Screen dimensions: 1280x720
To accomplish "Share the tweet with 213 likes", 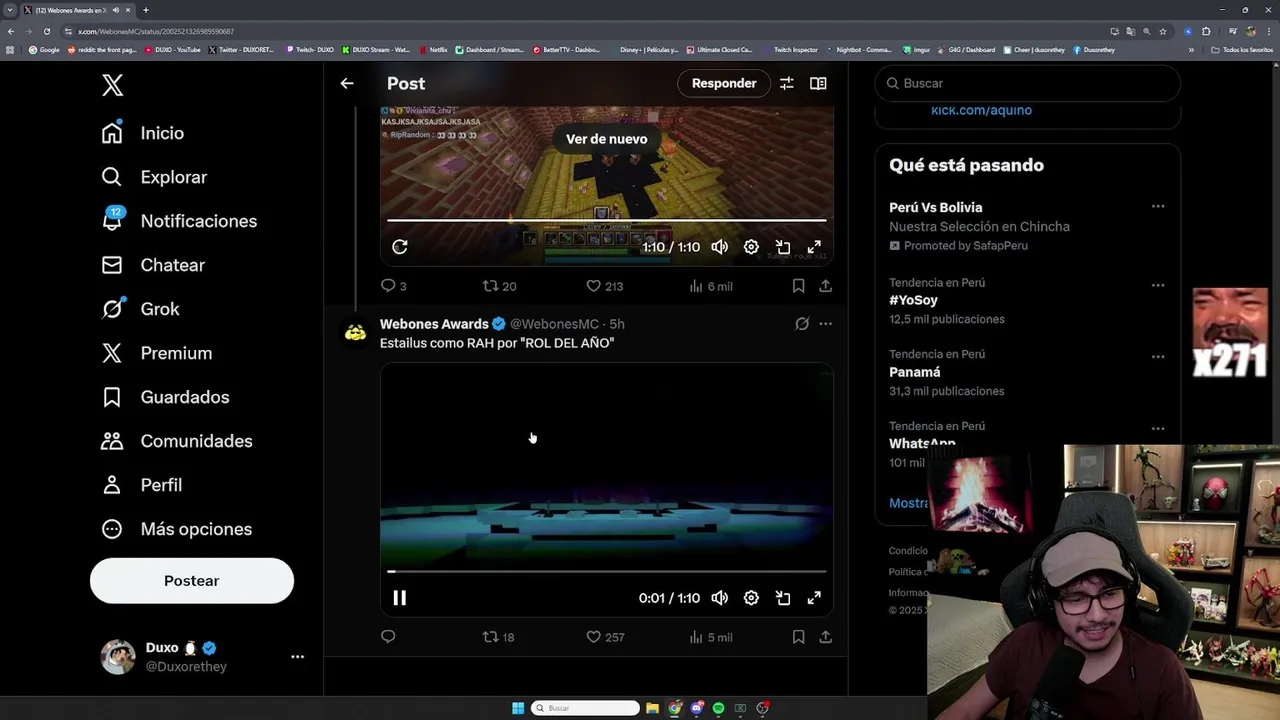I will click(x=825, y=286).
